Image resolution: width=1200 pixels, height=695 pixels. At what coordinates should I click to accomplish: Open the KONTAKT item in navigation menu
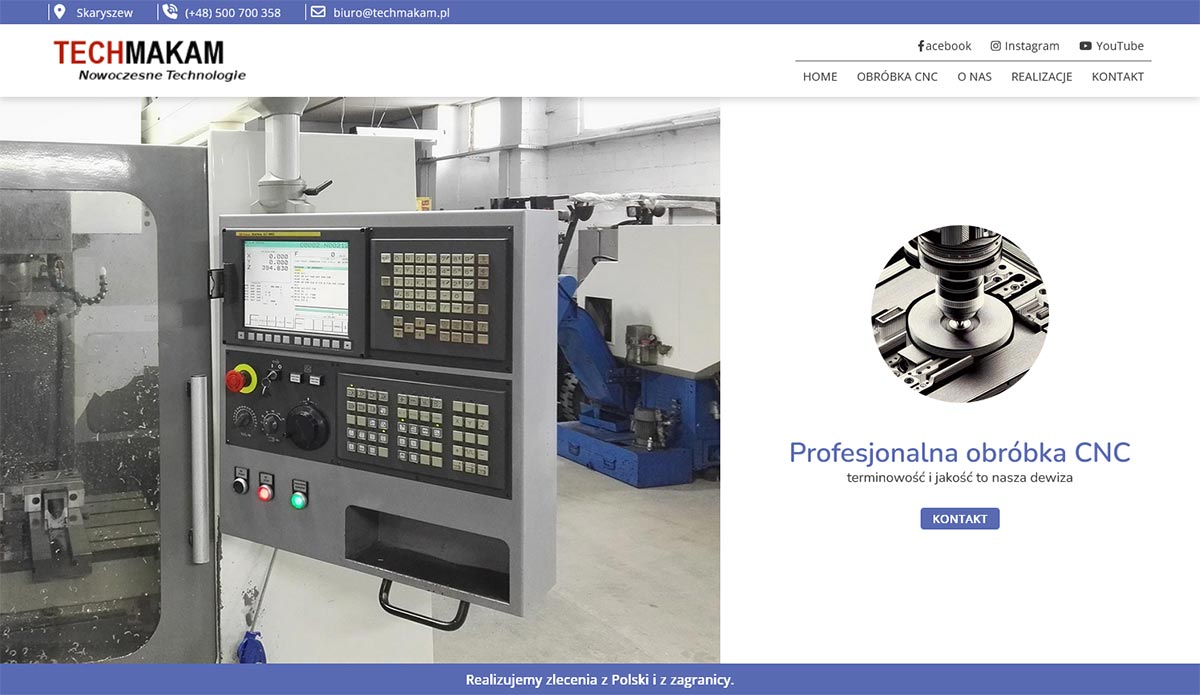1118,77
